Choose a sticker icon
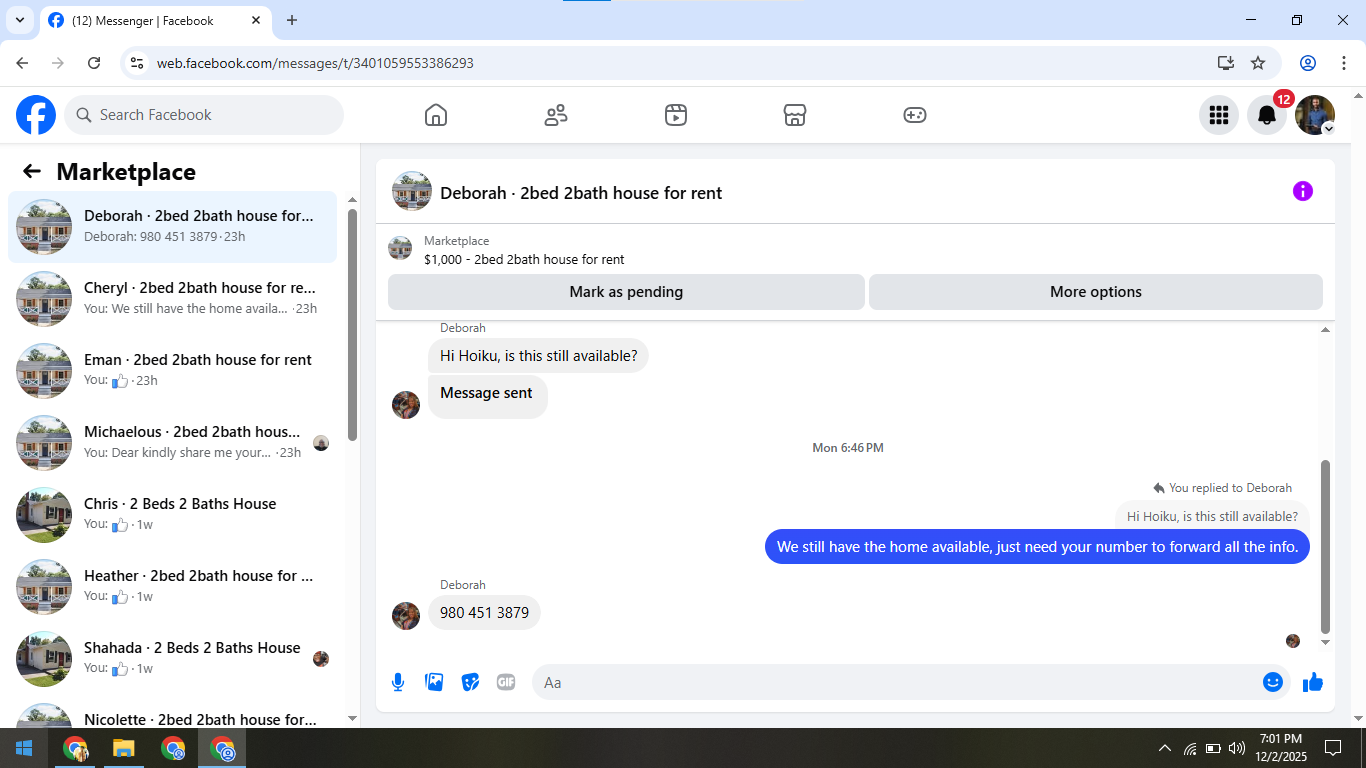Screen dimensions: 1366x768 pyautogui.click(x=470, y=682)
